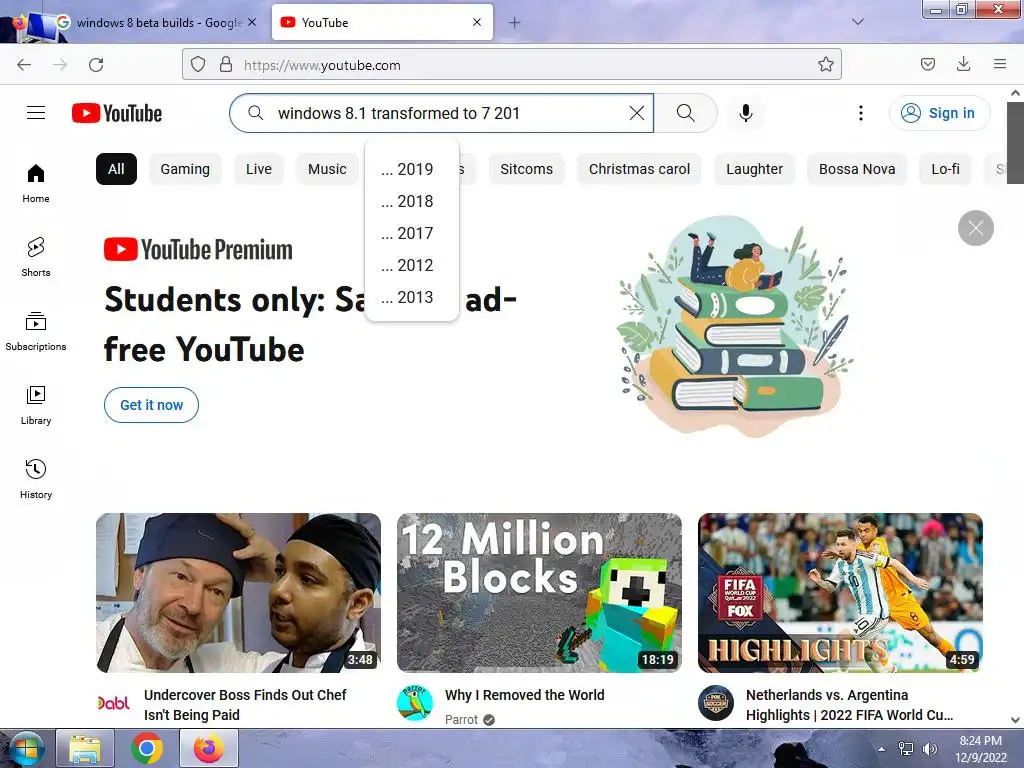List all tabs dropdown arrow
The width and height of the screenshot is (1024, 768).
coord(858,22)
